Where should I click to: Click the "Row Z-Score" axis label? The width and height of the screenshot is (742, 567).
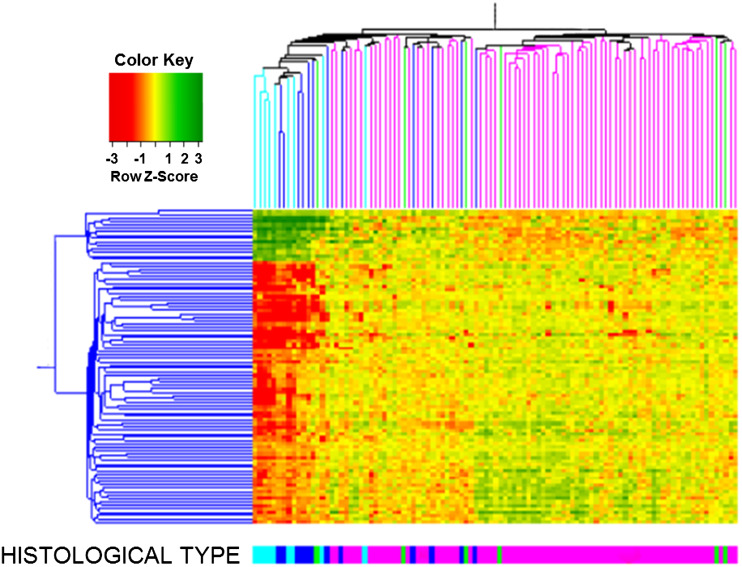155,176
